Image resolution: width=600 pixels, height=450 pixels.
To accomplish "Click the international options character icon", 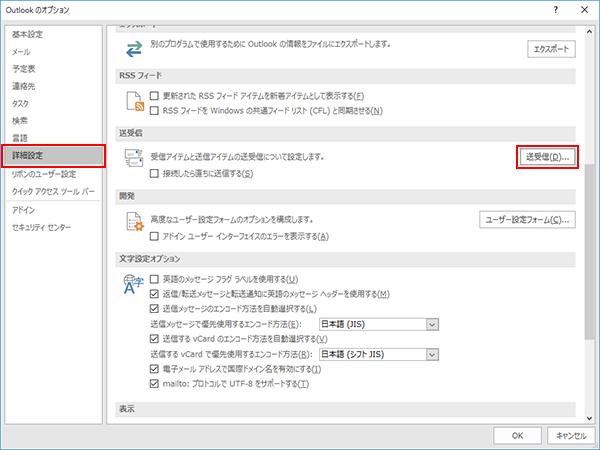I will pyautogui.click(x=131, y=287).
